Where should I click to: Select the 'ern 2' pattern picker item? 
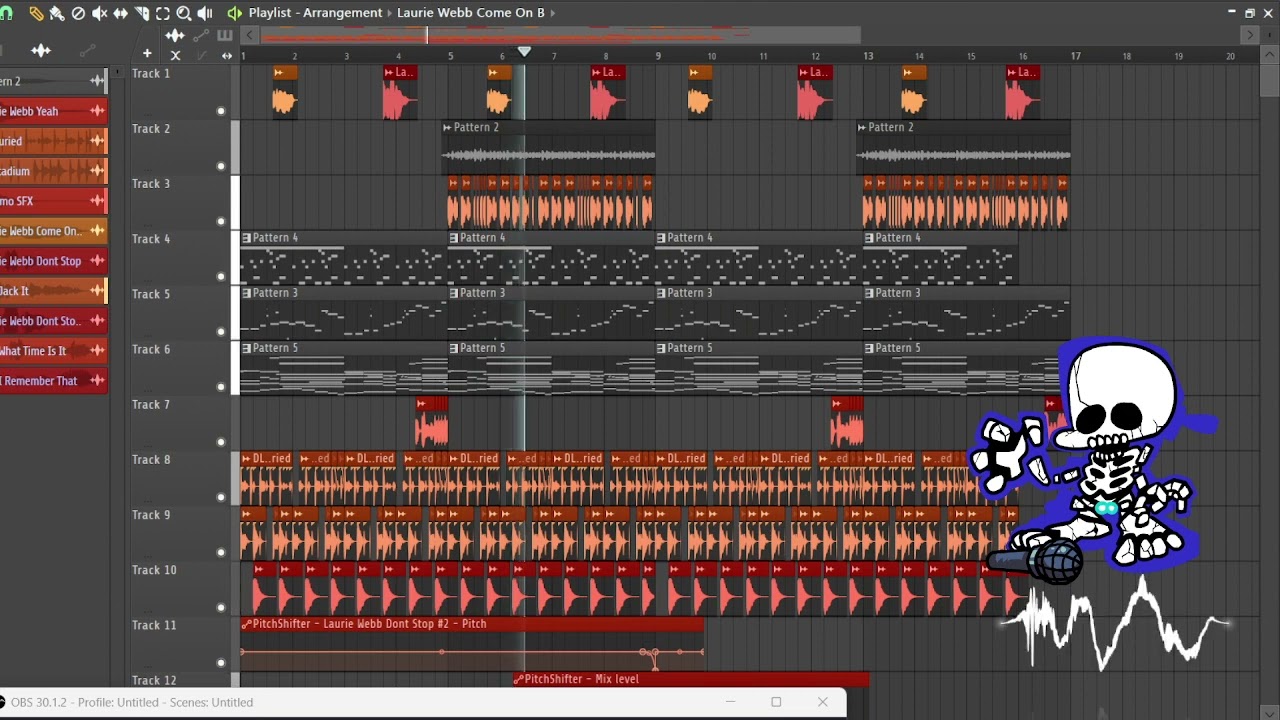point(54,81)
